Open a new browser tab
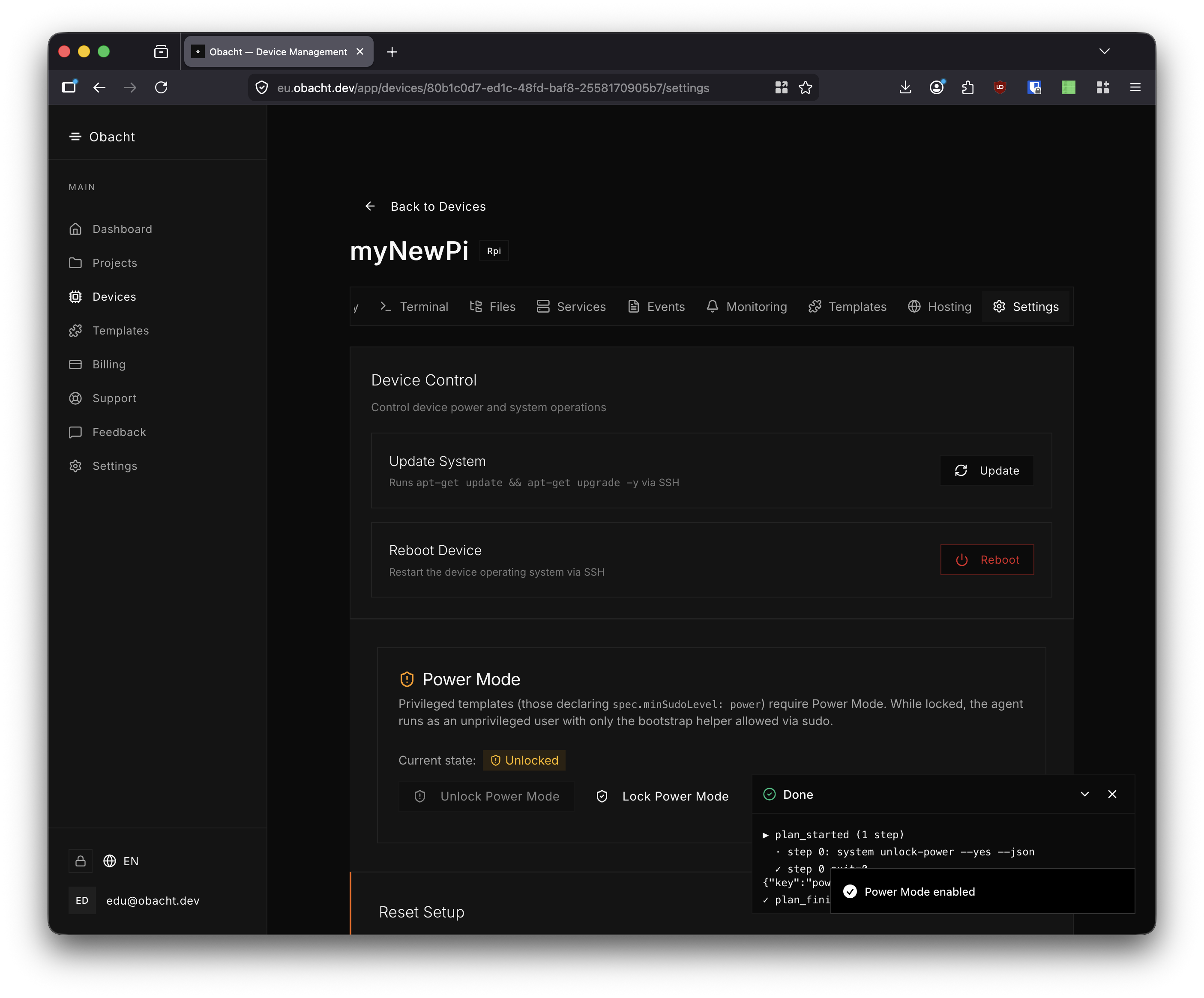 [x=392, y=52]
